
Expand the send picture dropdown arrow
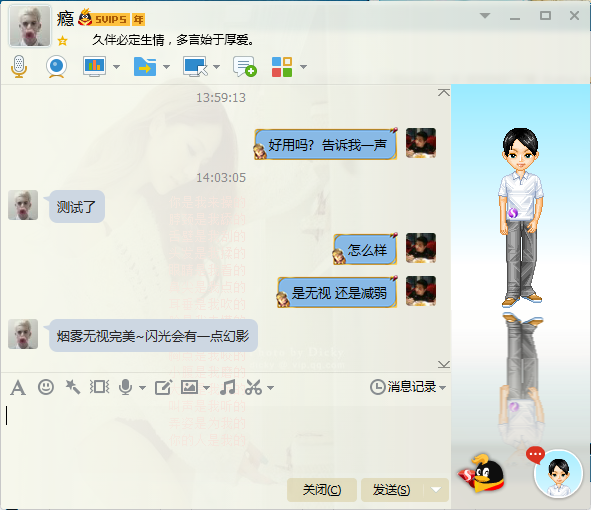tap(206, 387)
